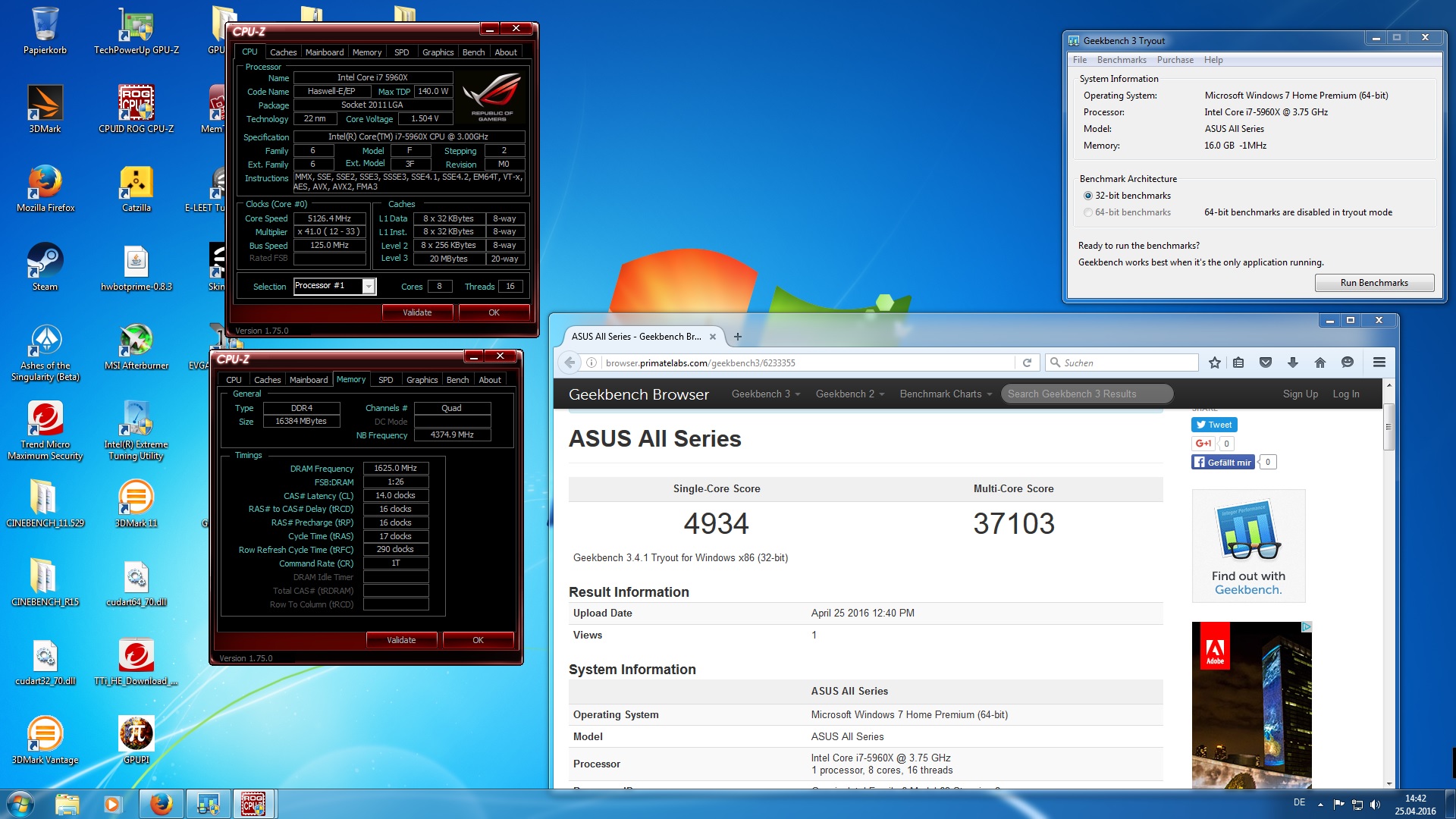Screen dimensions: 1456x819
Task: Open SPD tab in lower CPU-Z window
Action: (386, 380)
